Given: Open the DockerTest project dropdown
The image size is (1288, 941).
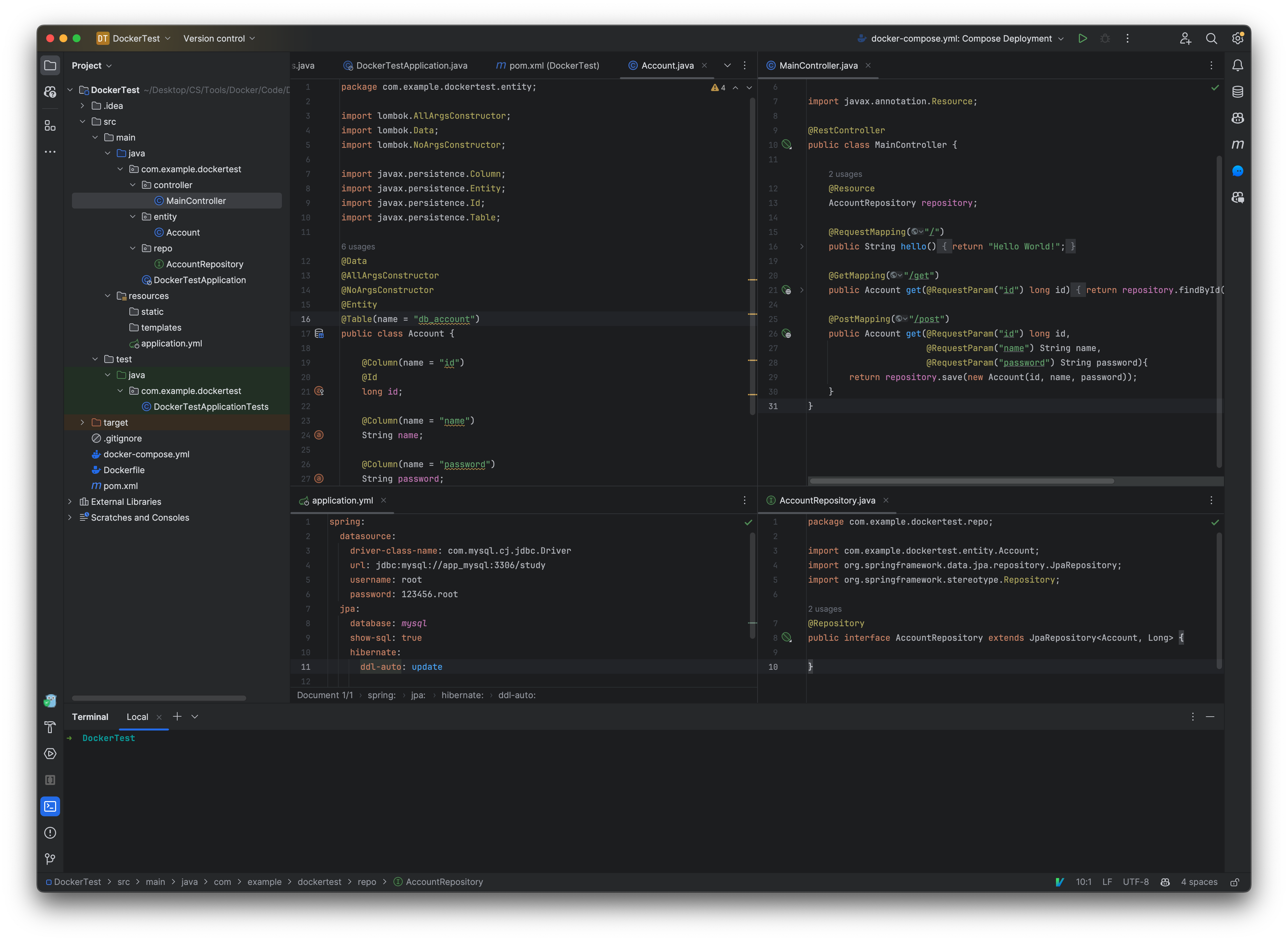Looking at the screenshot, I should (x=134, y=38).
